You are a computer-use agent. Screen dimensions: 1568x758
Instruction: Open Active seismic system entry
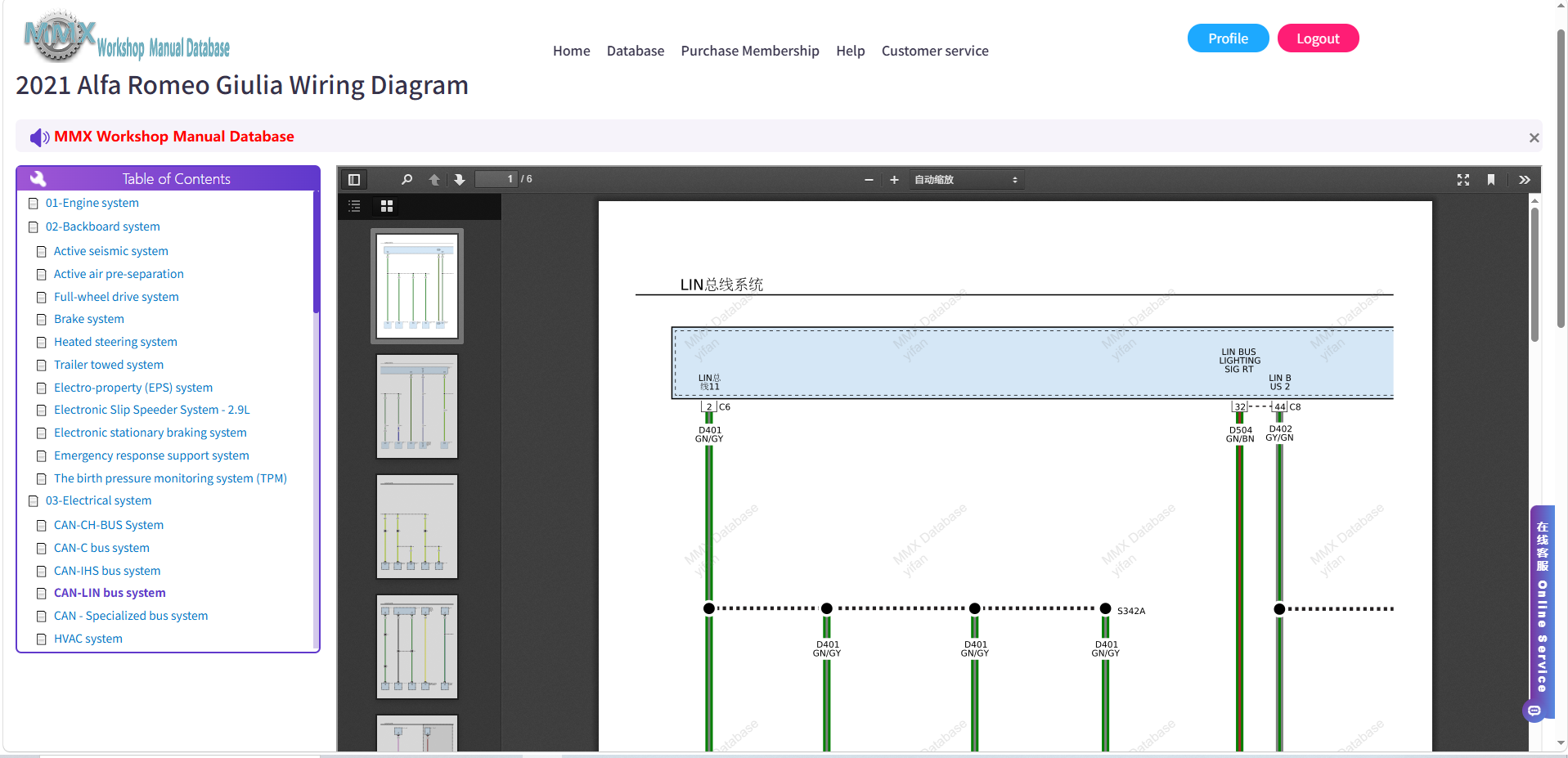[x=111, y=252]
